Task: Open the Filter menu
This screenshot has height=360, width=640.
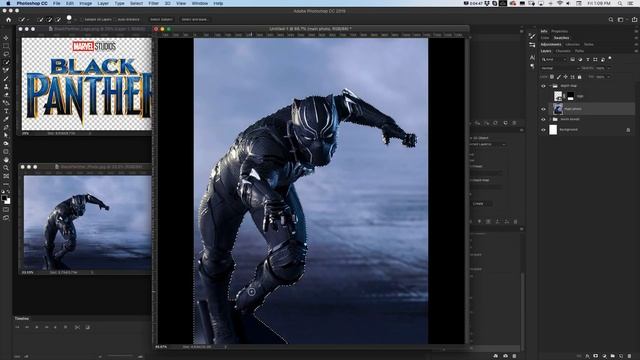Action: pyautogui.click(x=153, y=3)
